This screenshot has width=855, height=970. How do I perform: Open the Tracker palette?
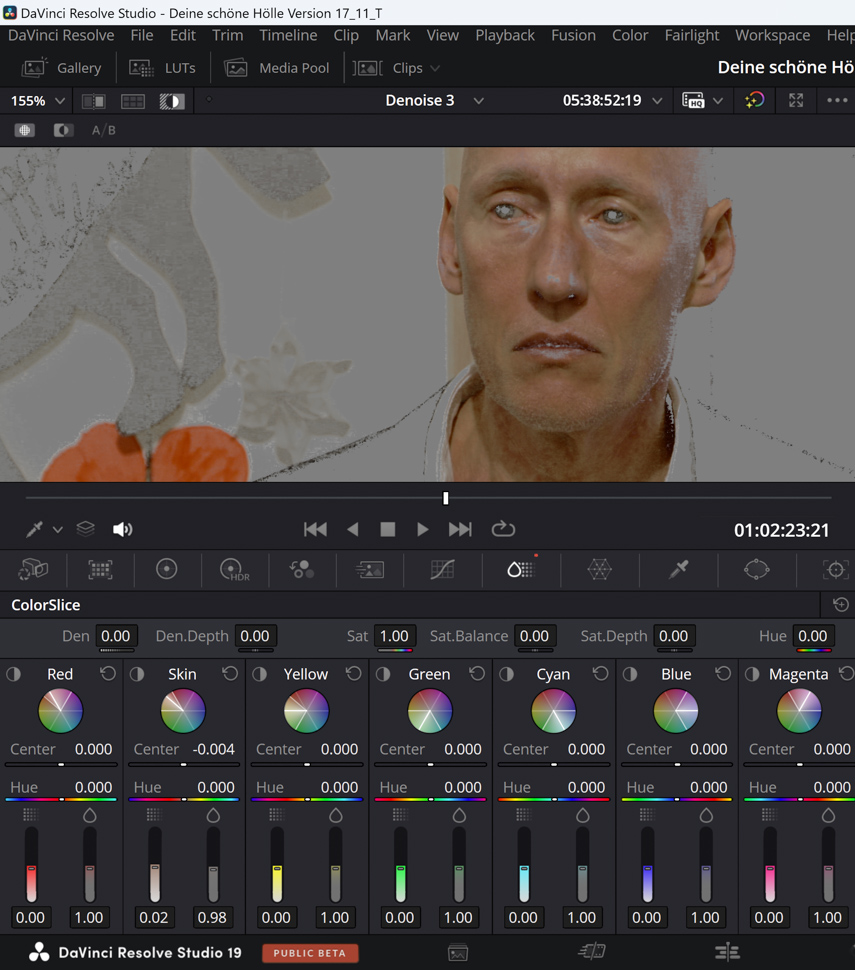coord(835,569)
